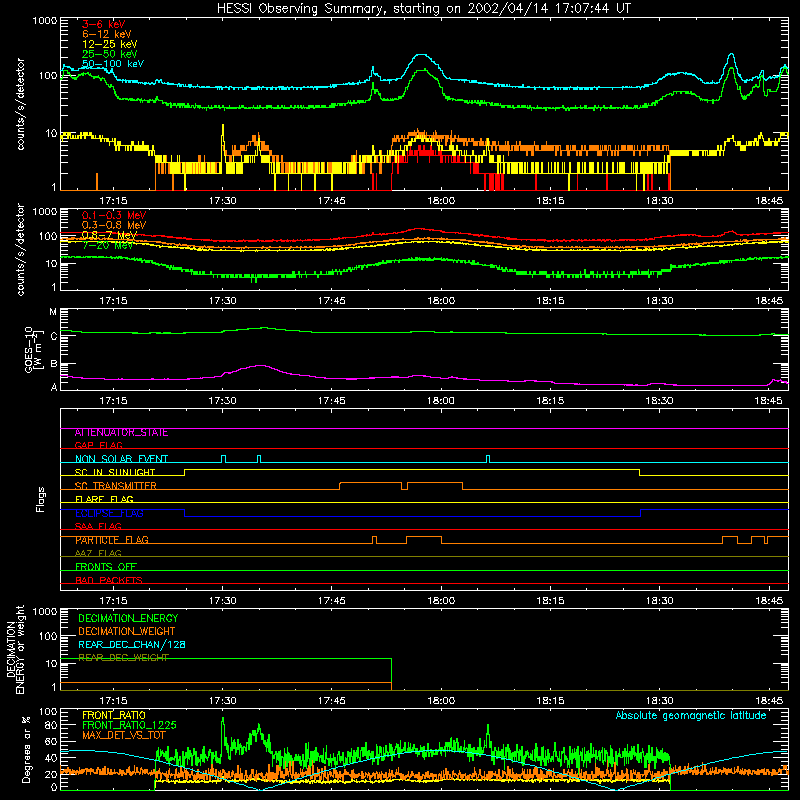Click the C class tick label on GOES plot

(x=54, y=336)
